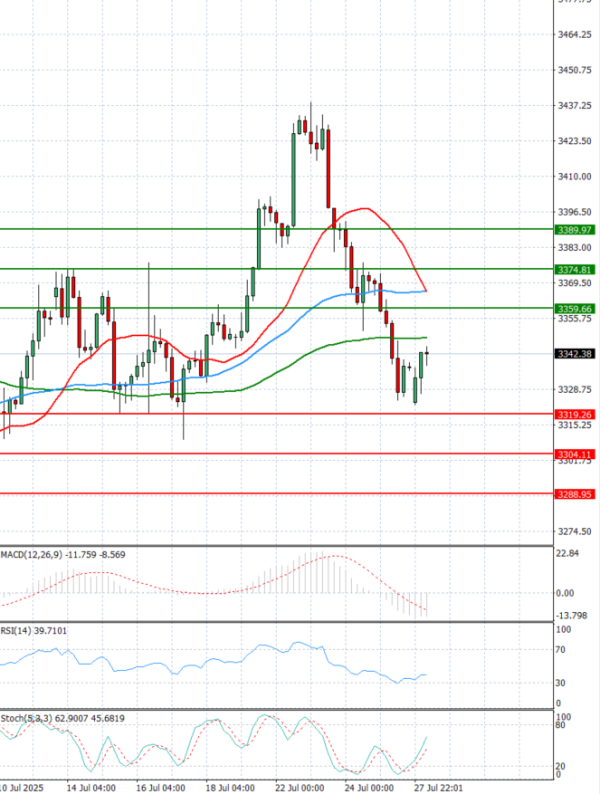
Task: Click the 3389.97 resistance level label
Action: pyautogui.click(x=575, y=230)
